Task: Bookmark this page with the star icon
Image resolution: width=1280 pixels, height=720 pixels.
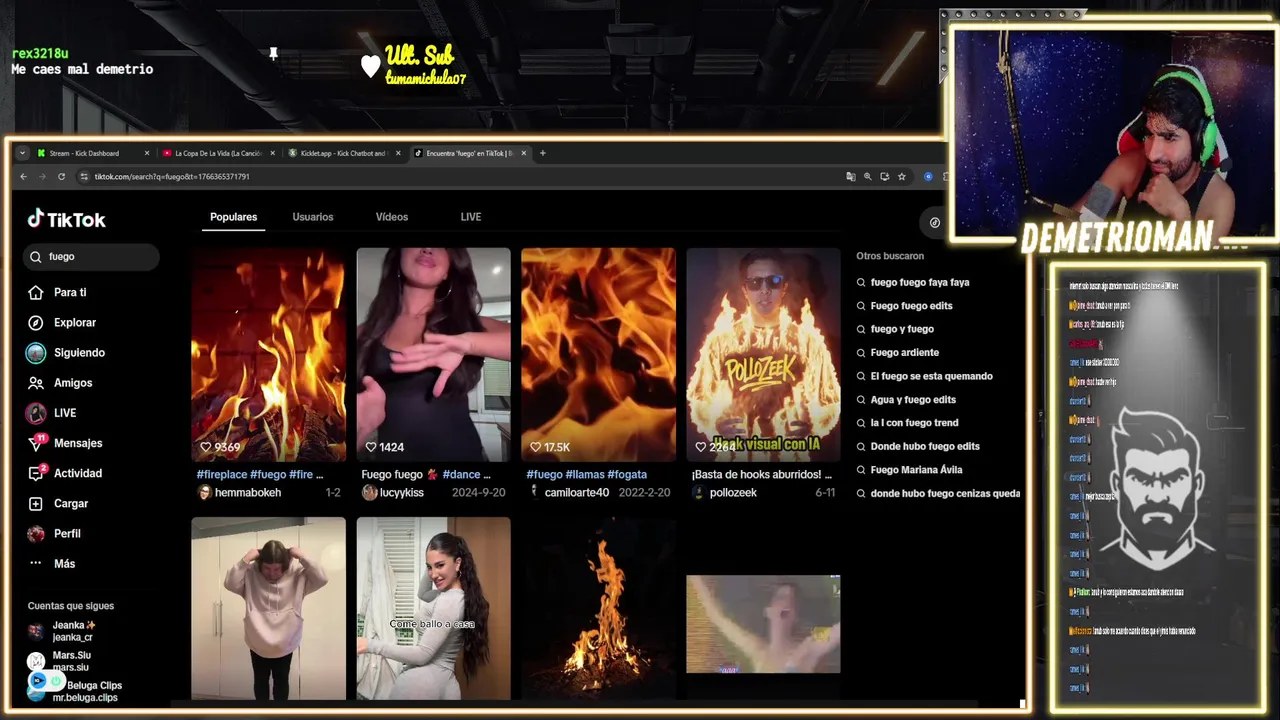Action: (901, 176)
